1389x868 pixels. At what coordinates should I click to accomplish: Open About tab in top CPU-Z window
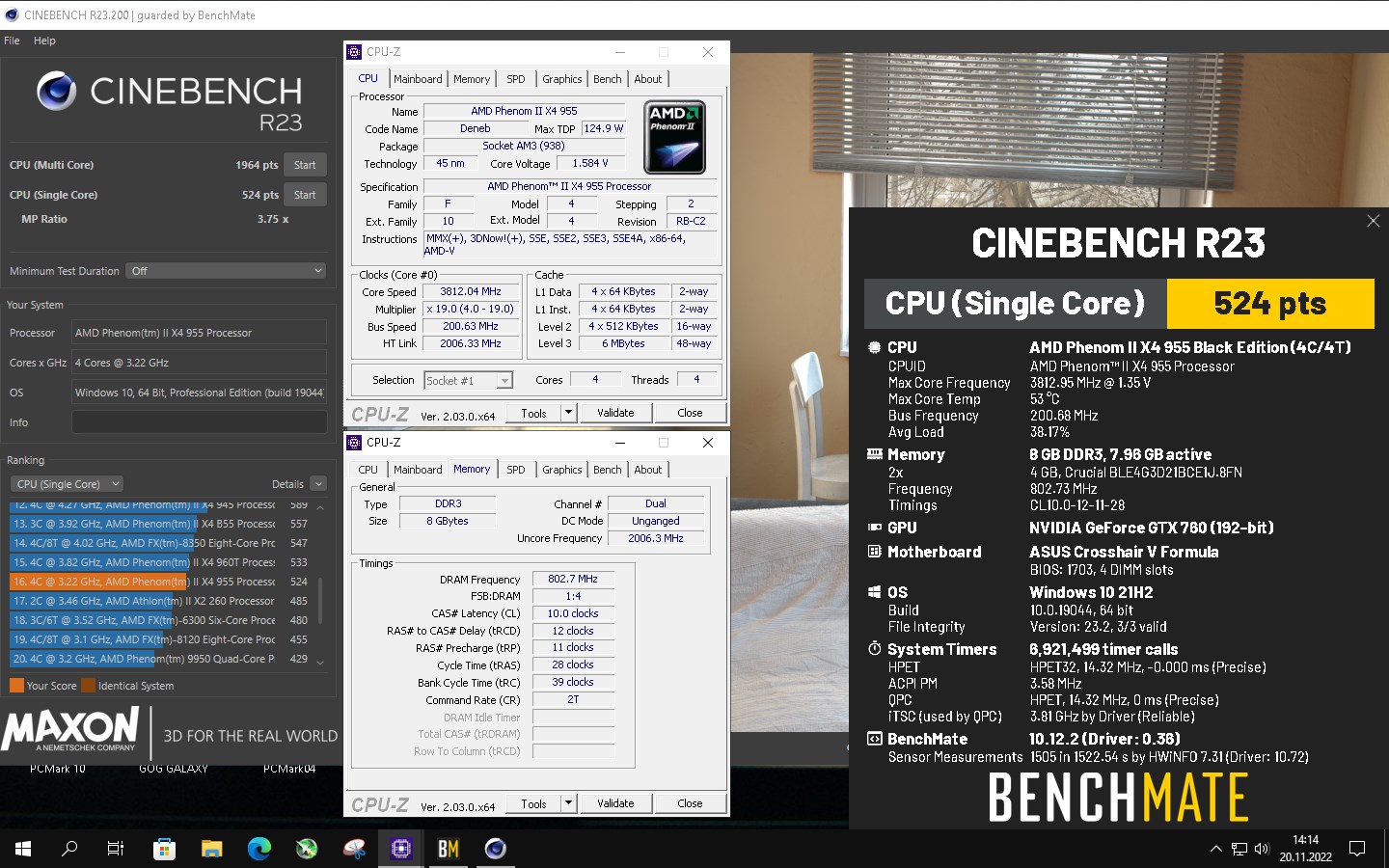(648, 79)
